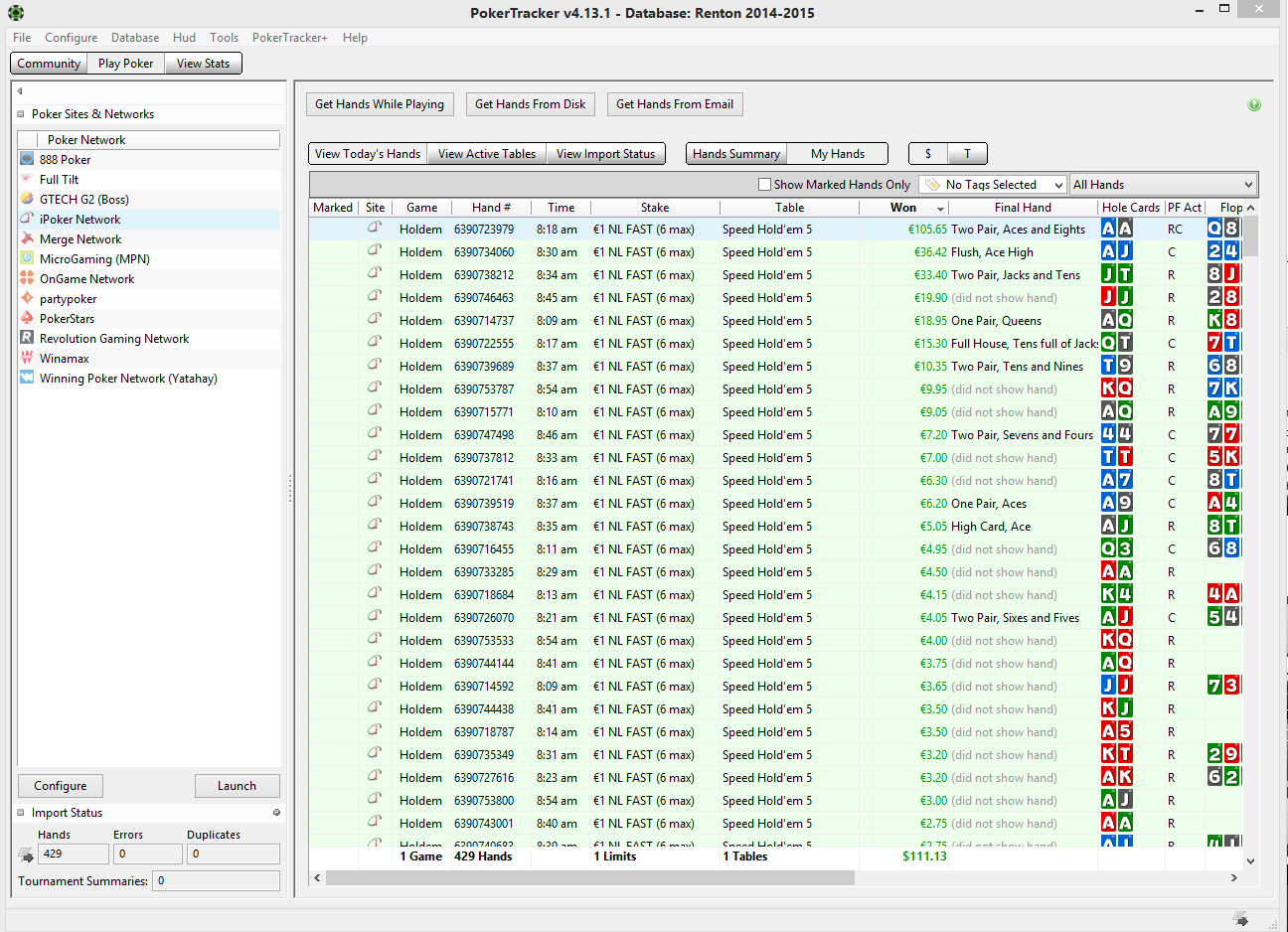Switch to T tournament display toggle
Image resolution: width=1288 pixels, height=932 pixels.
point(967,154)
